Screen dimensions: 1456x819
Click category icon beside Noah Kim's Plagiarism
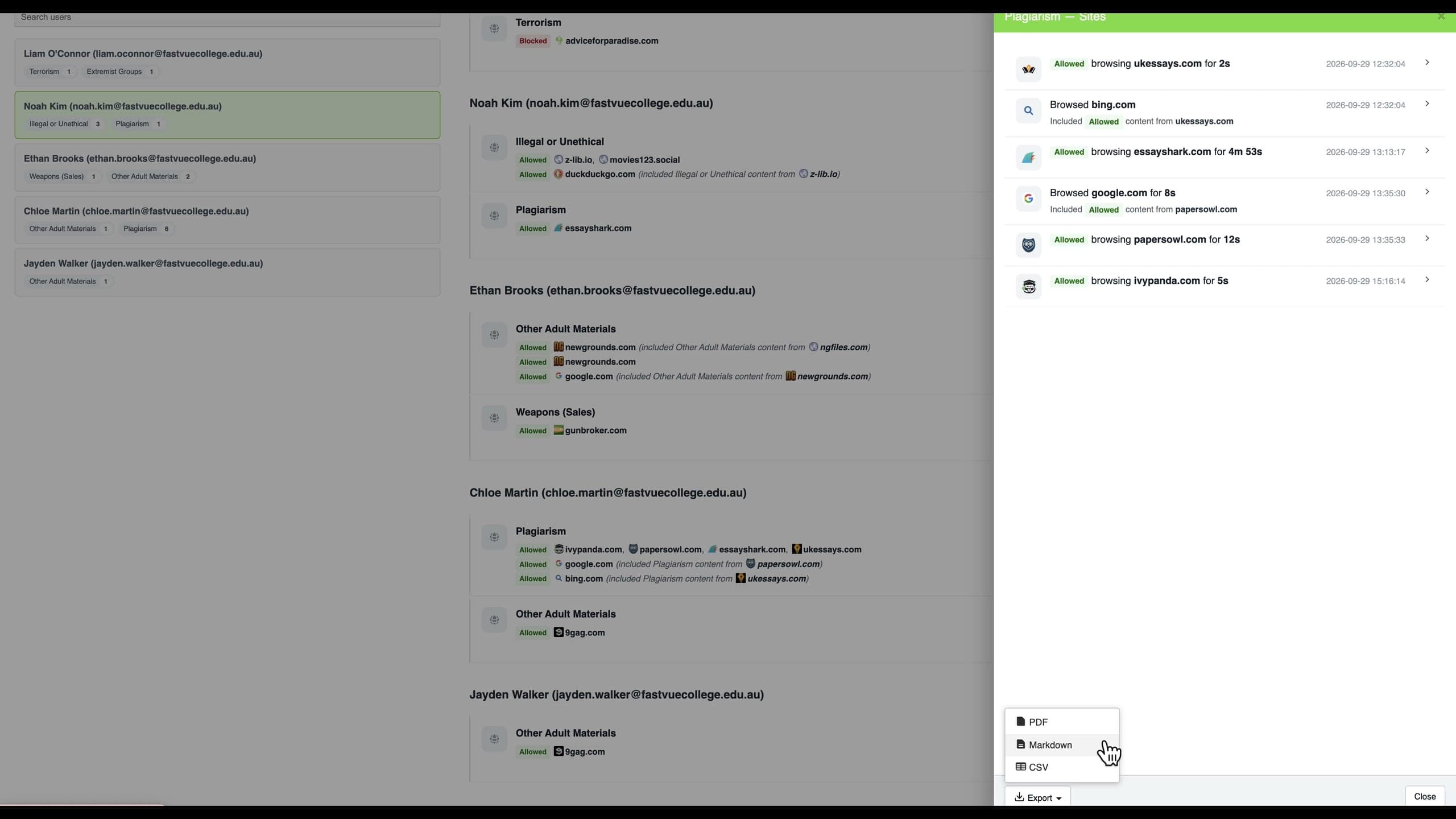coord(494,216)
